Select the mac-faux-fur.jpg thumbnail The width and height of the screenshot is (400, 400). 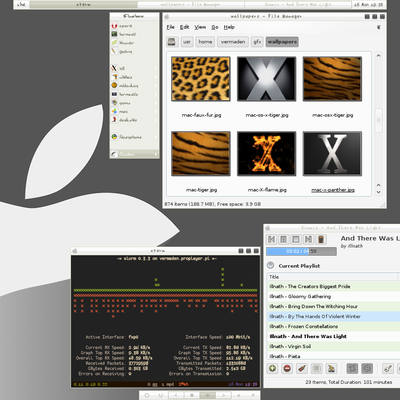[x=201, y=79]
